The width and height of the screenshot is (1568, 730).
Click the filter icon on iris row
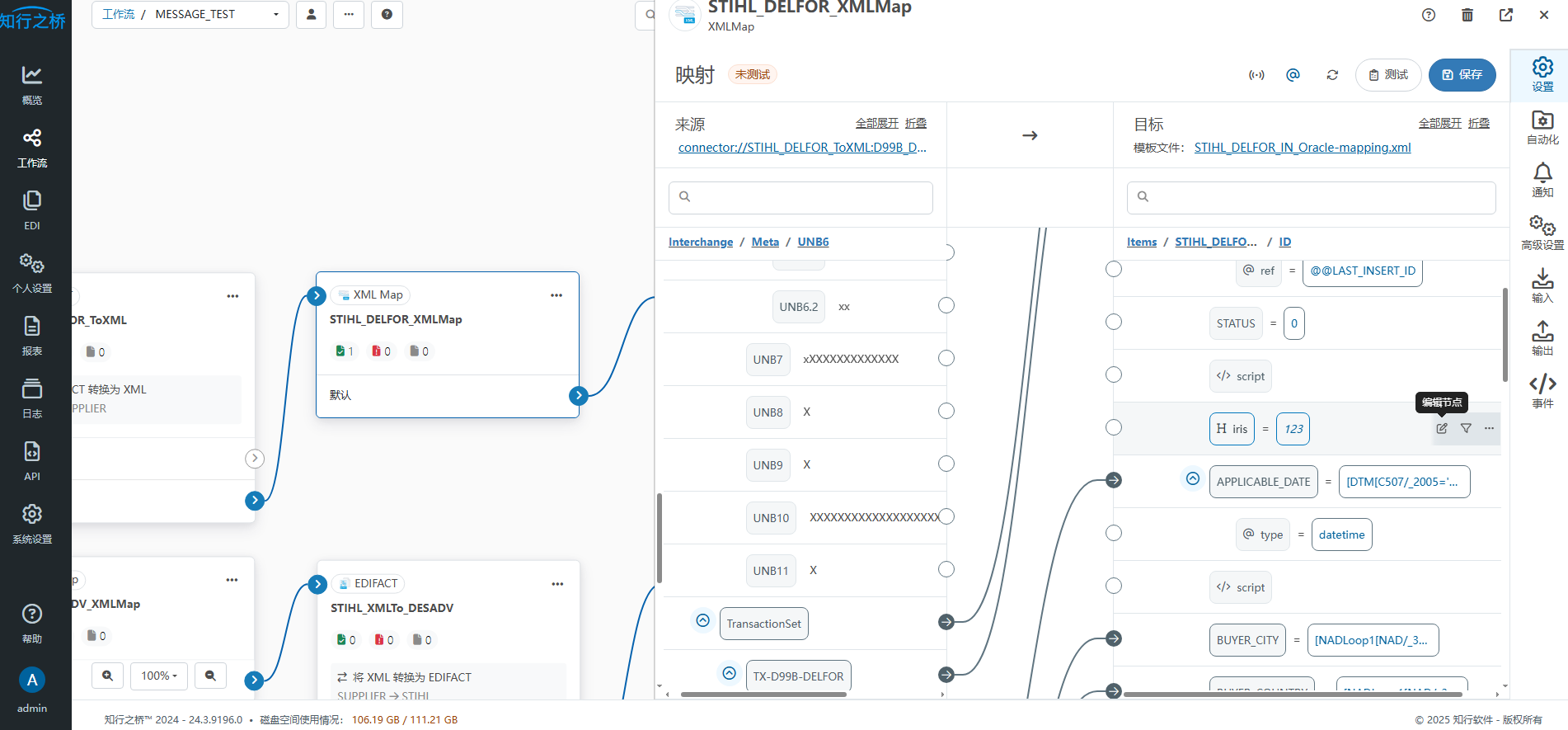[x=1466, y=428]
